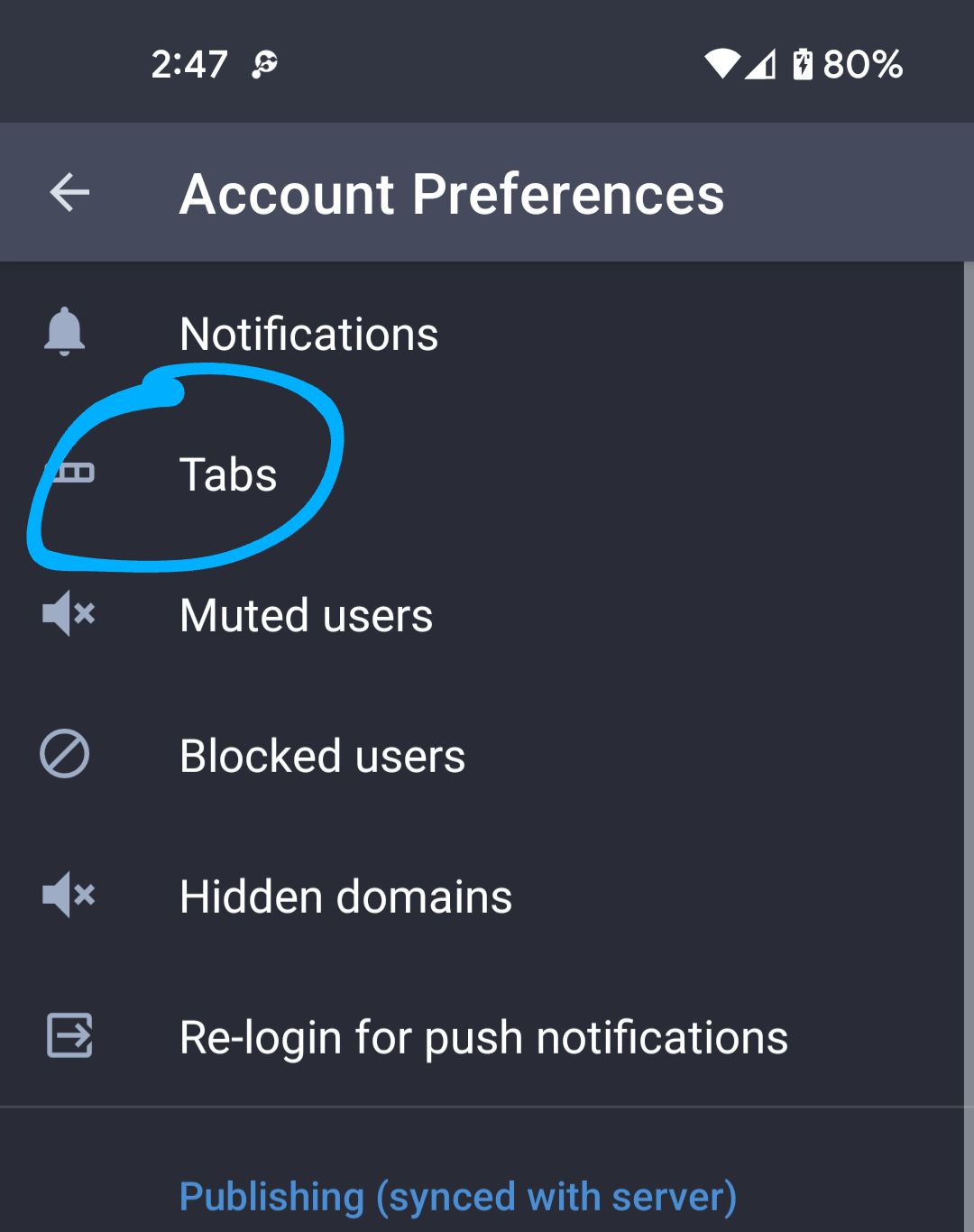974x1232 pixels.
Task: Tap the Notifications bell icon
Action: tap(65, 332)
